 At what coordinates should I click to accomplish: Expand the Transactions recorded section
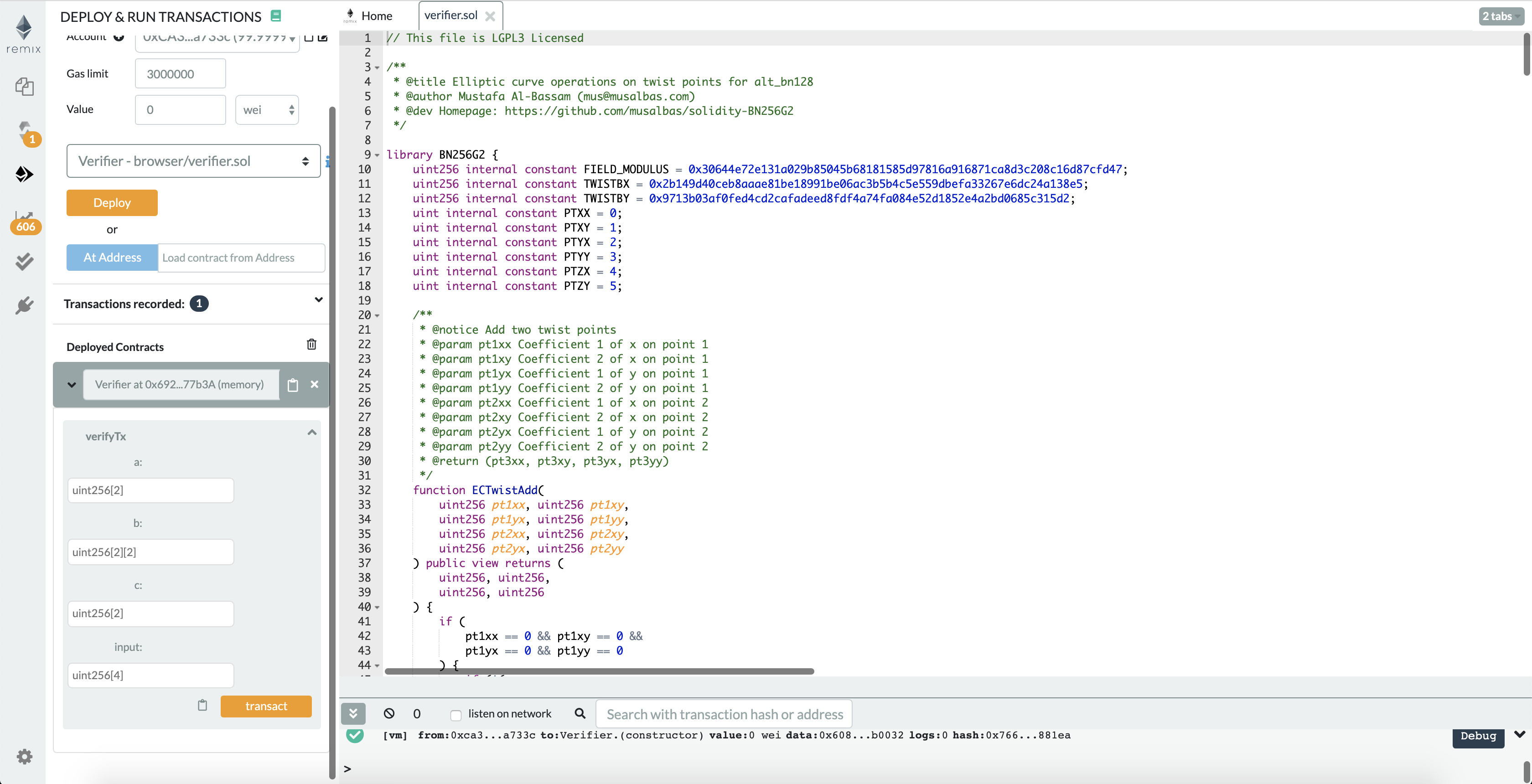click(318, 300)
